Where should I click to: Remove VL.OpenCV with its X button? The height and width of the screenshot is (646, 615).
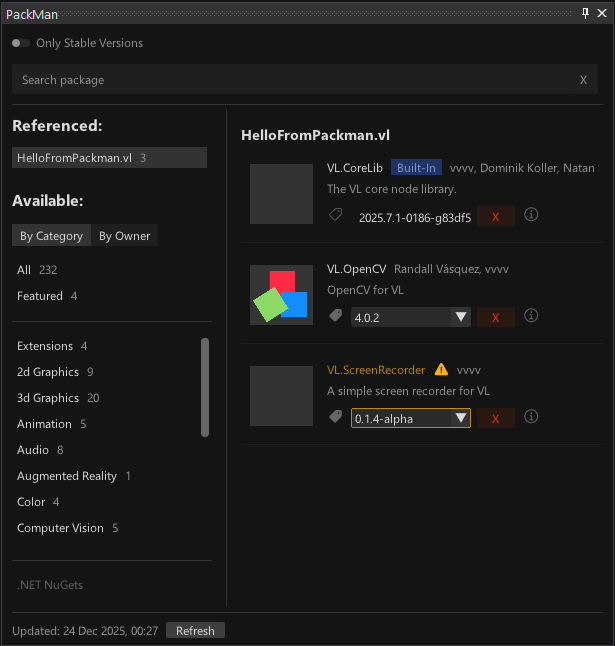(496, 317)
